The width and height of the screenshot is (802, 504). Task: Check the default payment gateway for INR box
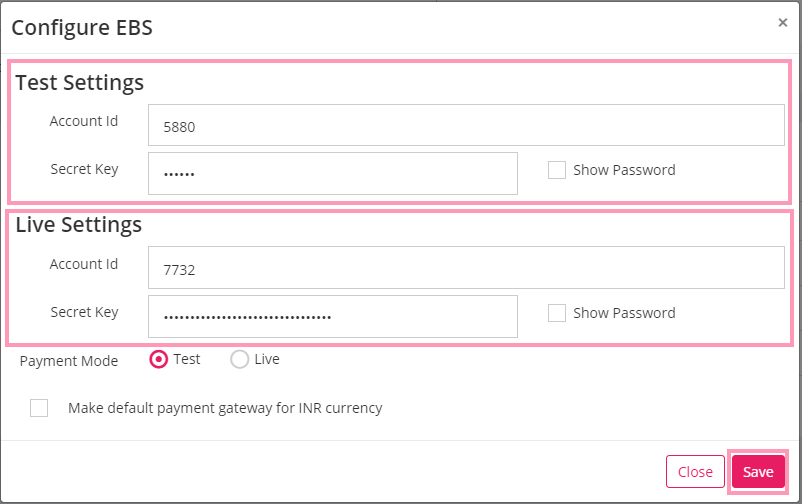[x=39, y=408]
